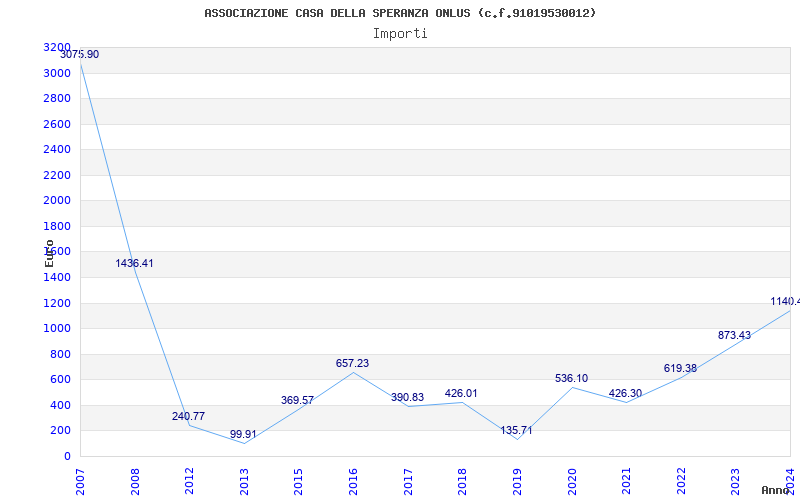This screenshot has height=500, width=800.
Task: Click the 657.23 data label
Action: [352, 363]
